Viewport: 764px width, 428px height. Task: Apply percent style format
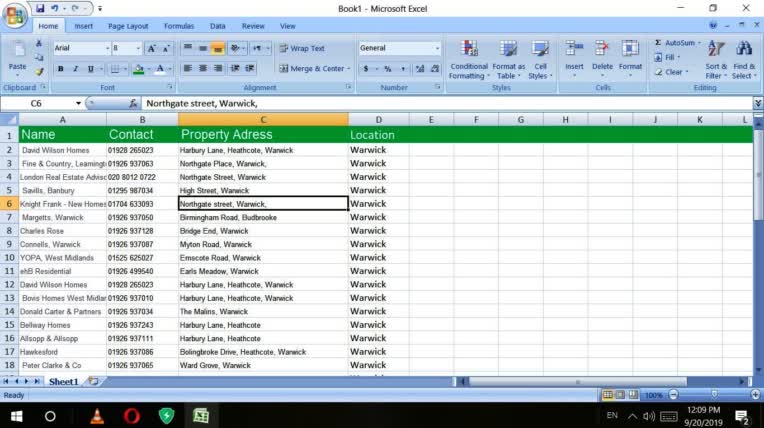point(388,69)
